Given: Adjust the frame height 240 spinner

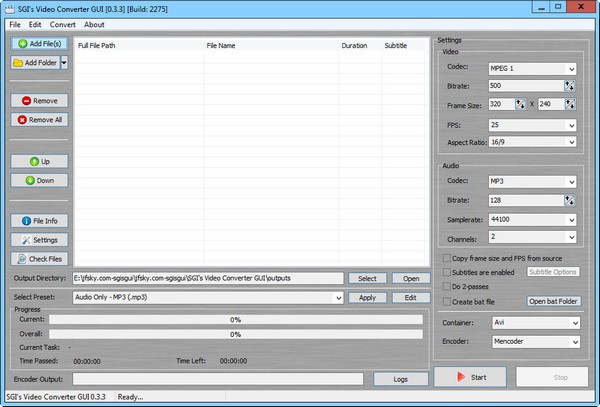Looking at the screenshot, I should pyautogui.click(x=570, y=104).
